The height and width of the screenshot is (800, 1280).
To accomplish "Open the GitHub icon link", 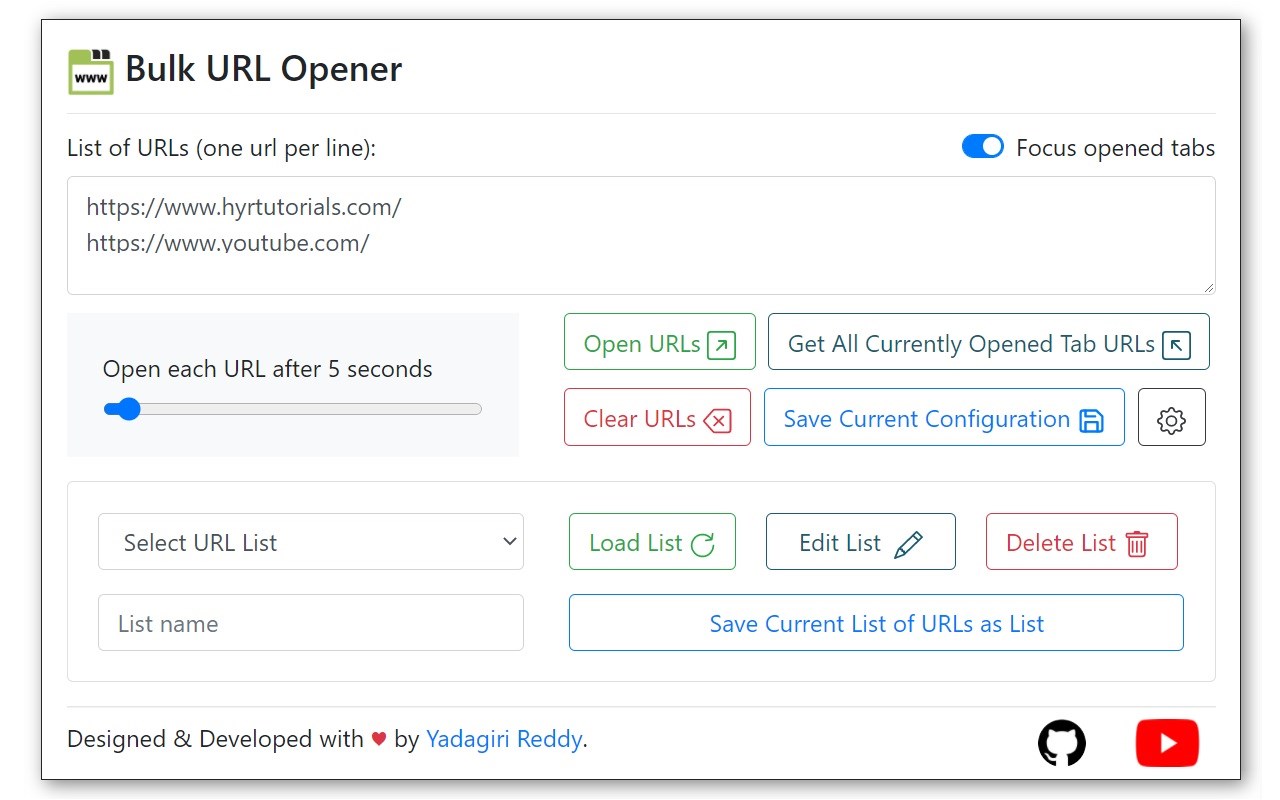I will (x=1062, y=743).
